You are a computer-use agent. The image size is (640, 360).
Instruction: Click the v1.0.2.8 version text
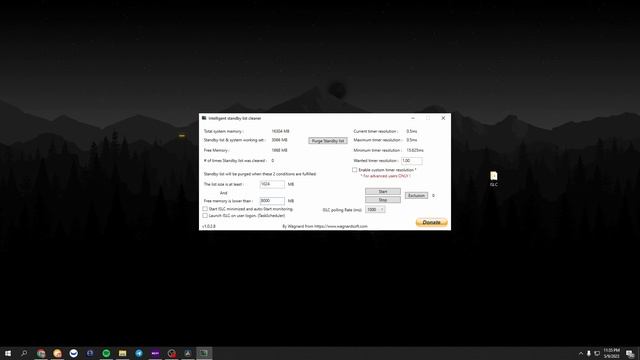pos(209,226)
